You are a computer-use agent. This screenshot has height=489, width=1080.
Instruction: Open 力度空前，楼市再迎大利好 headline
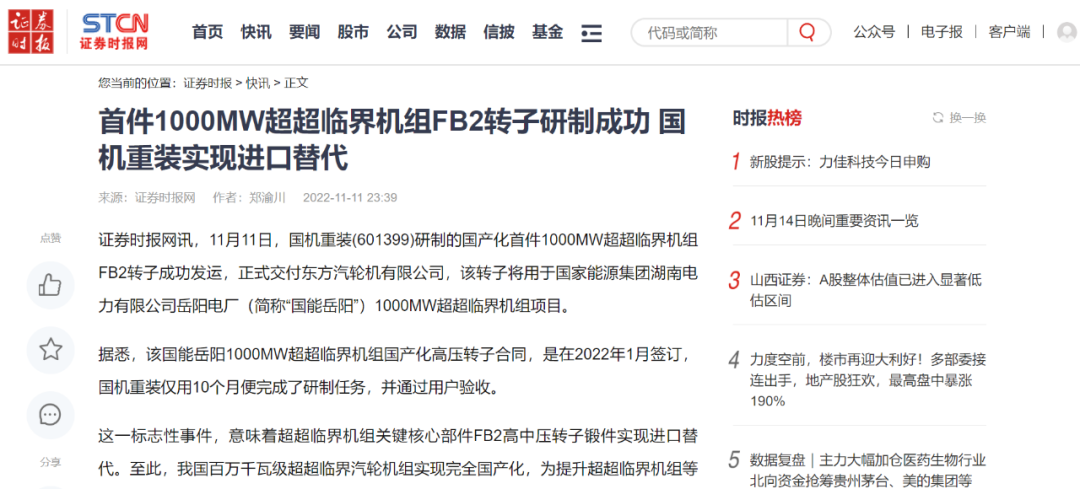pyautogui.click(x=868, y=379)
